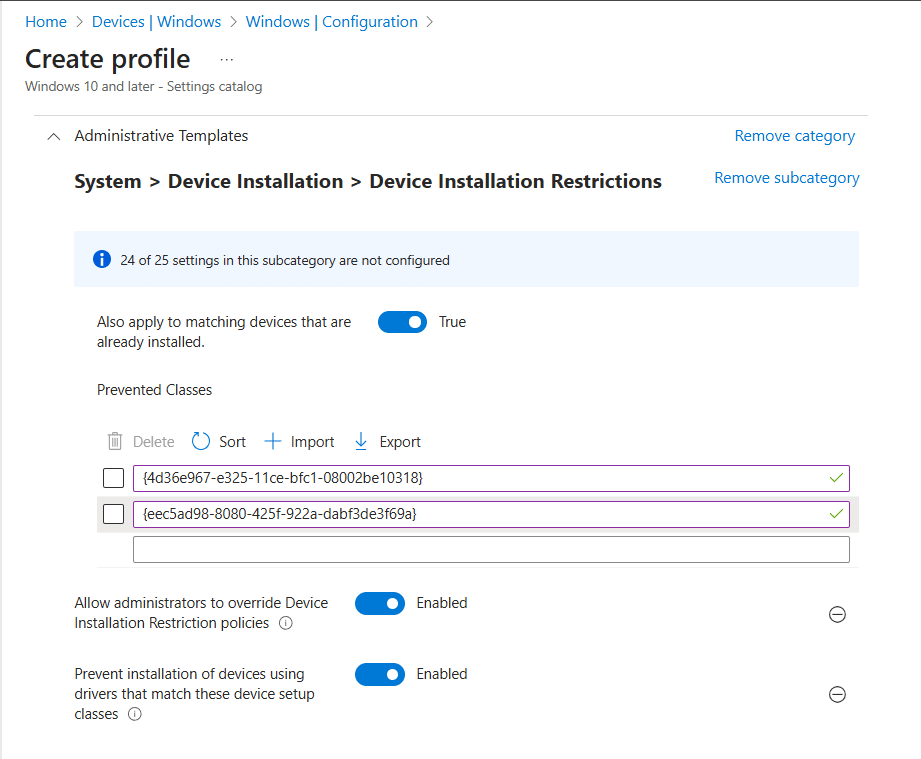Disable Prevent installation of devices toggle
Screen dimensions: 921x759
coord(380,674)
